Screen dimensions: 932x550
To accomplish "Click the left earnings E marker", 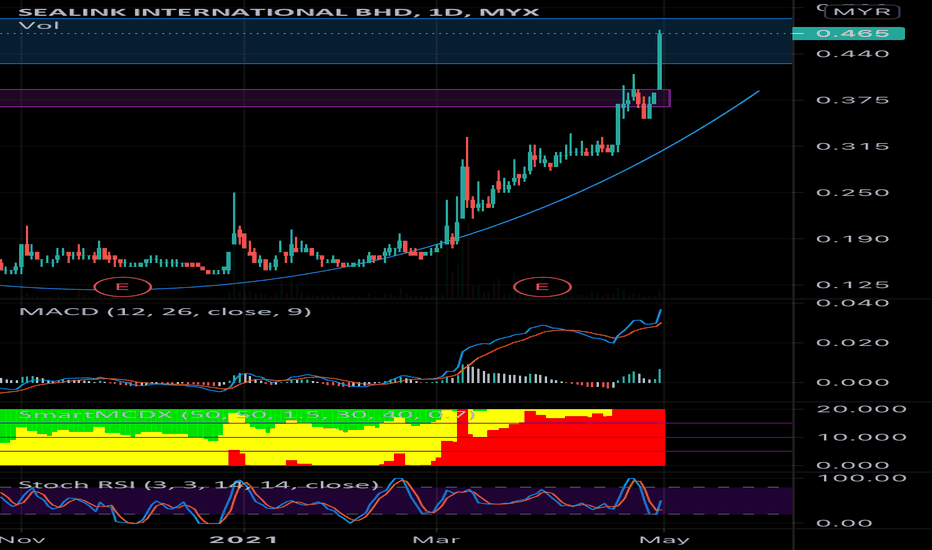I will point(123,287).
